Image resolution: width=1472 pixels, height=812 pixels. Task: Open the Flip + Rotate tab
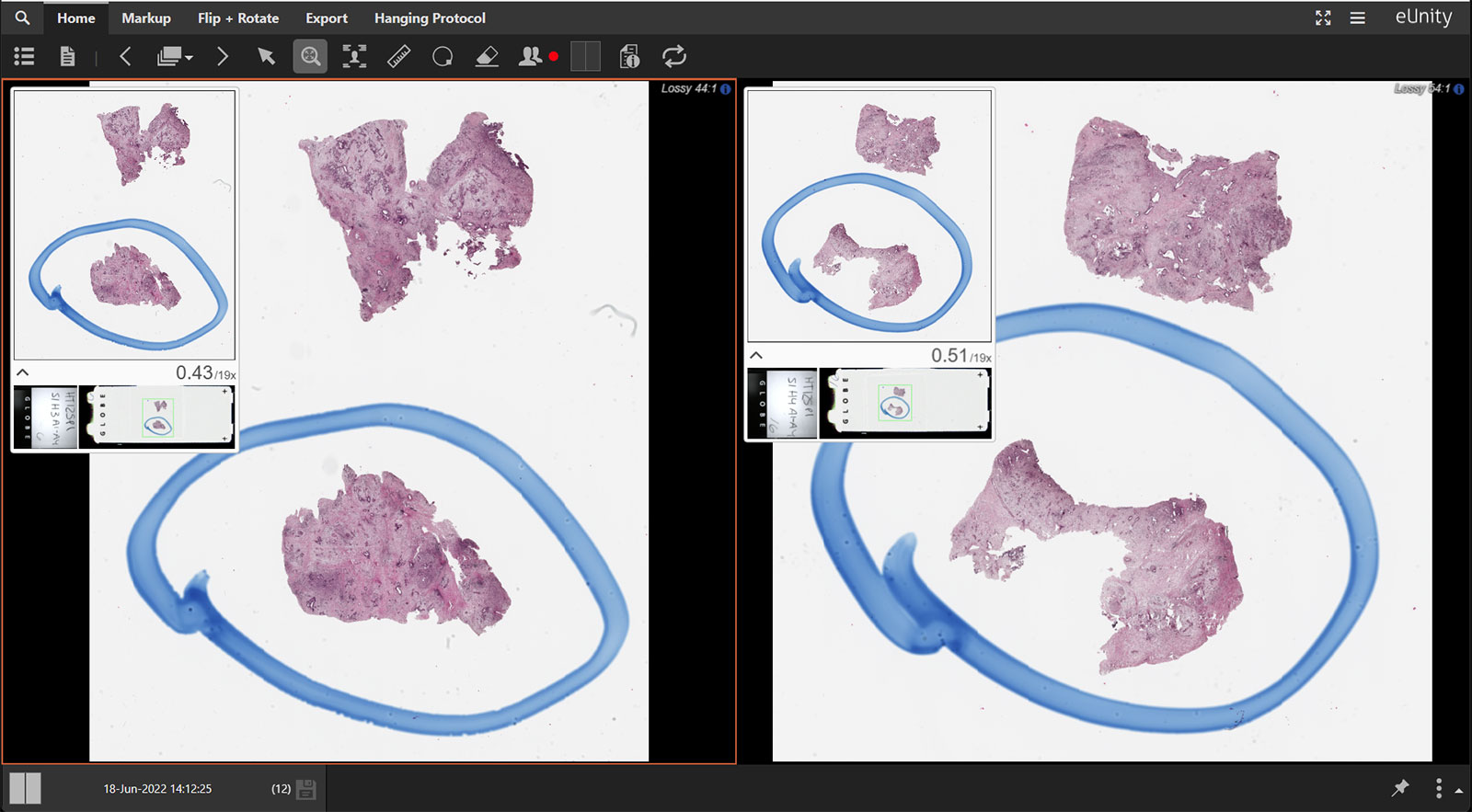coord(238,18)
